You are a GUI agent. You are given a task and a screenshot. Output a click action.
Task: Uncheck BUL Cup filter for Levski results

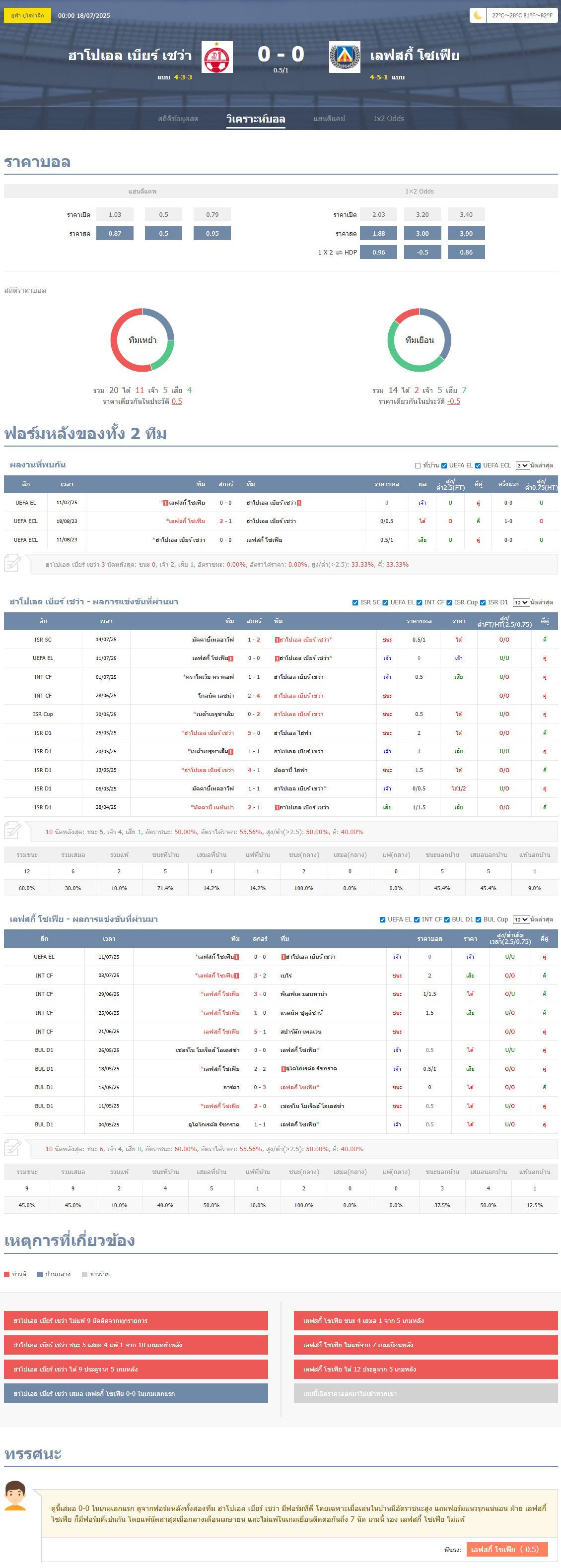click(x=478, y=920)
